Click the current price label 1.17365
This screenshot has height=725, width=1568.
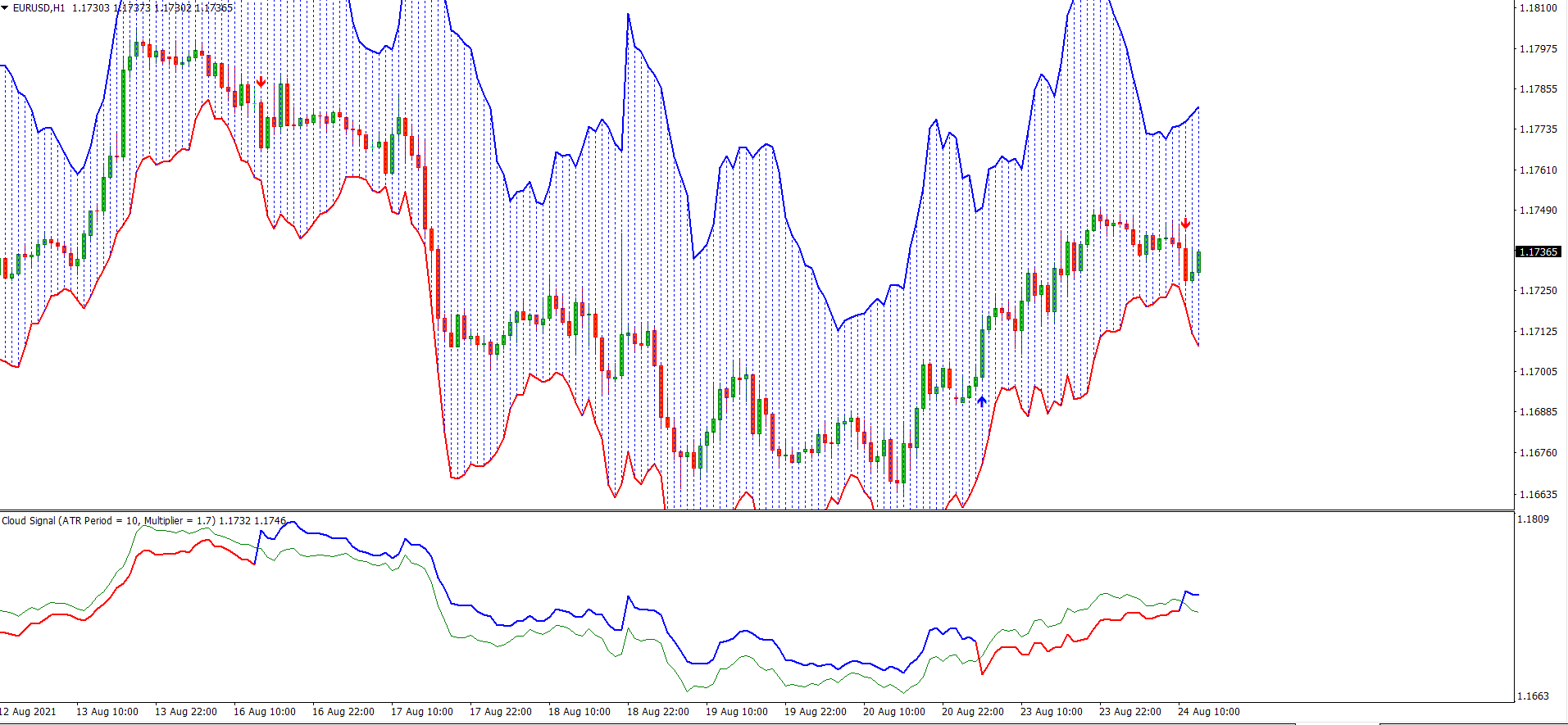(1538, 251)
